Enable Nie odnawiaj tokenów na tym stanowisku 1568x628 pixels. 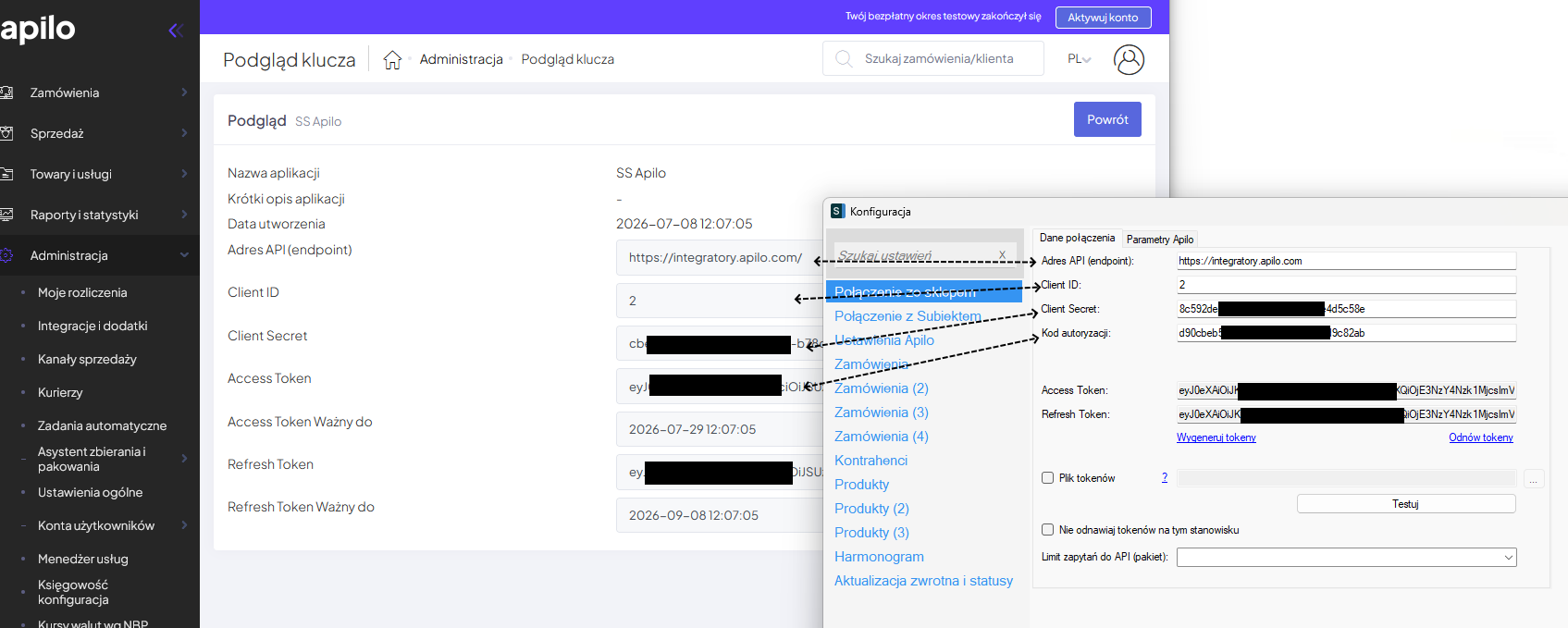tap(1047, 530)
